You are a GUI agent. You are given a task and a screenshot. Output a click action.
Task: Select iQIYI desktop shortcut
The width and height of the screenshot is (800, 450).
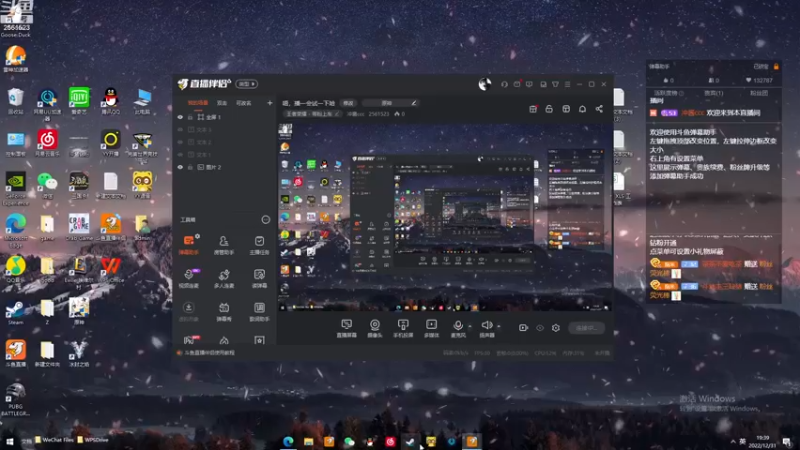[79, 101]
